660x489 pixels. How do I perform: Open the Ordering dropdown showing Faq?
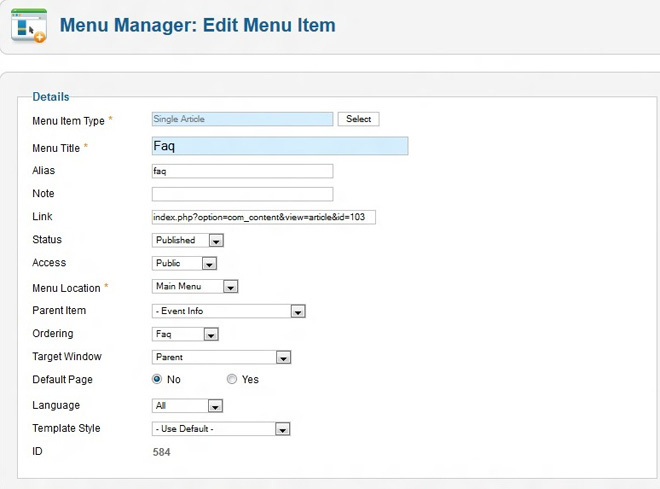(185, 334)
